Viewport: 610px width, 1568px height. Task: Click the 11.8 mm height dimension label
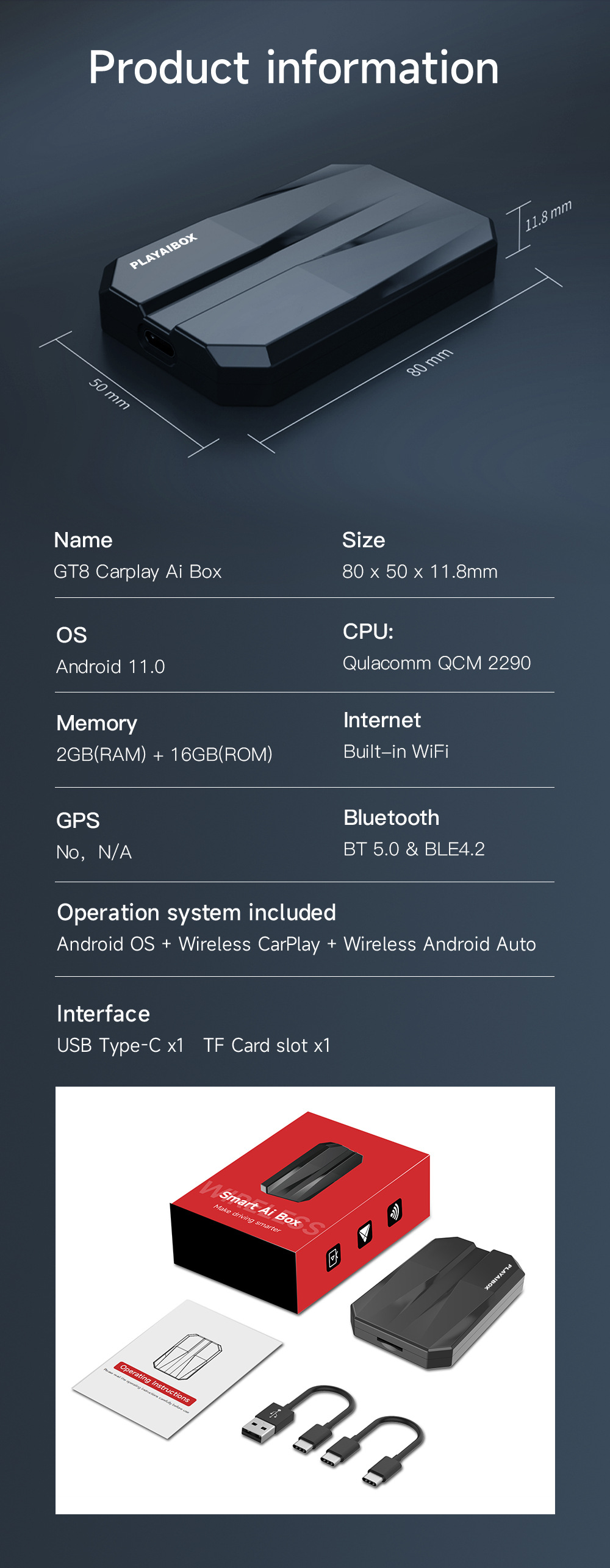[548, 215]
